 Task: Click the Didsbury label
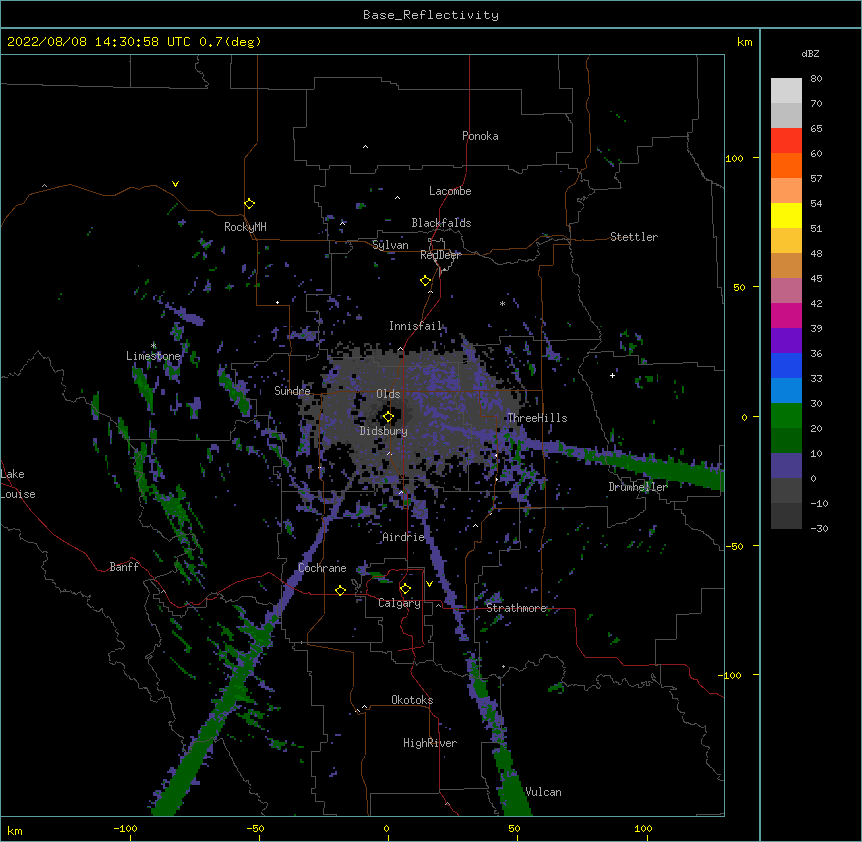pyautogui.click(x=384, y=431)
